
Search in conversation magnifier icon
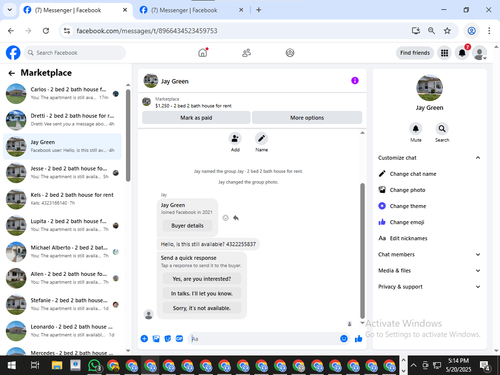(442, 129)
